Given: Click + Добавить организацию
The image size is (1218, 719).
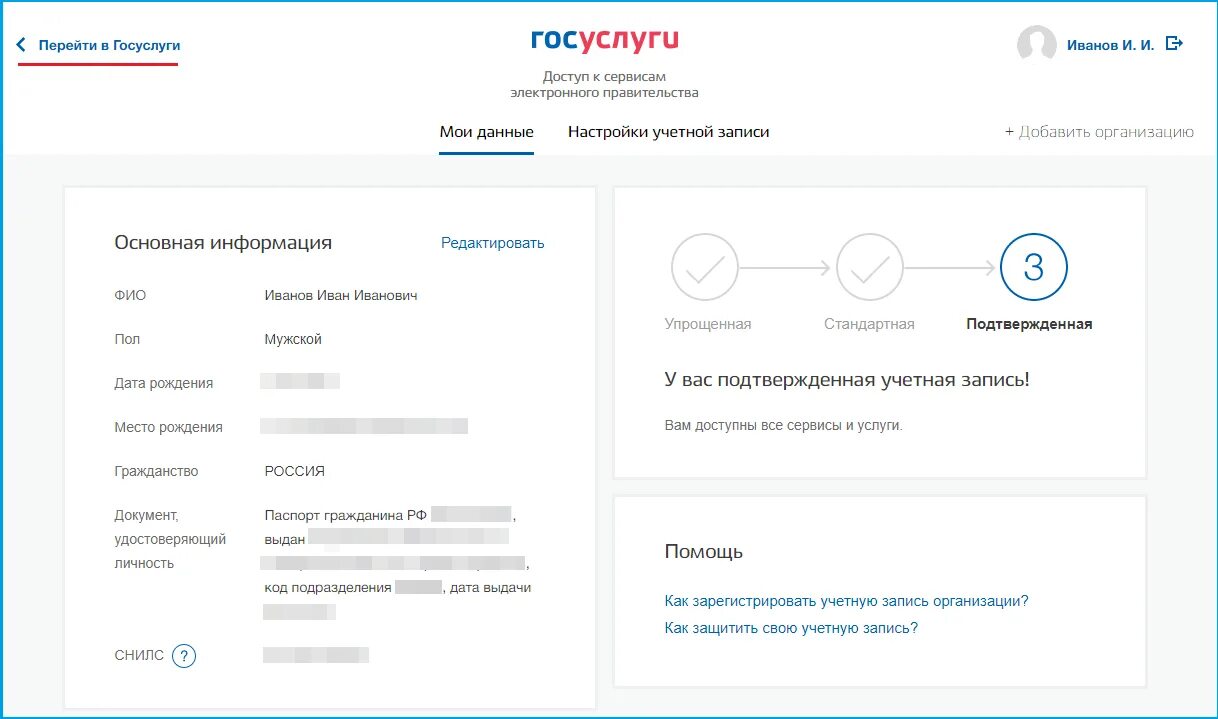Looking at the screenshot, I should 1099,132.
